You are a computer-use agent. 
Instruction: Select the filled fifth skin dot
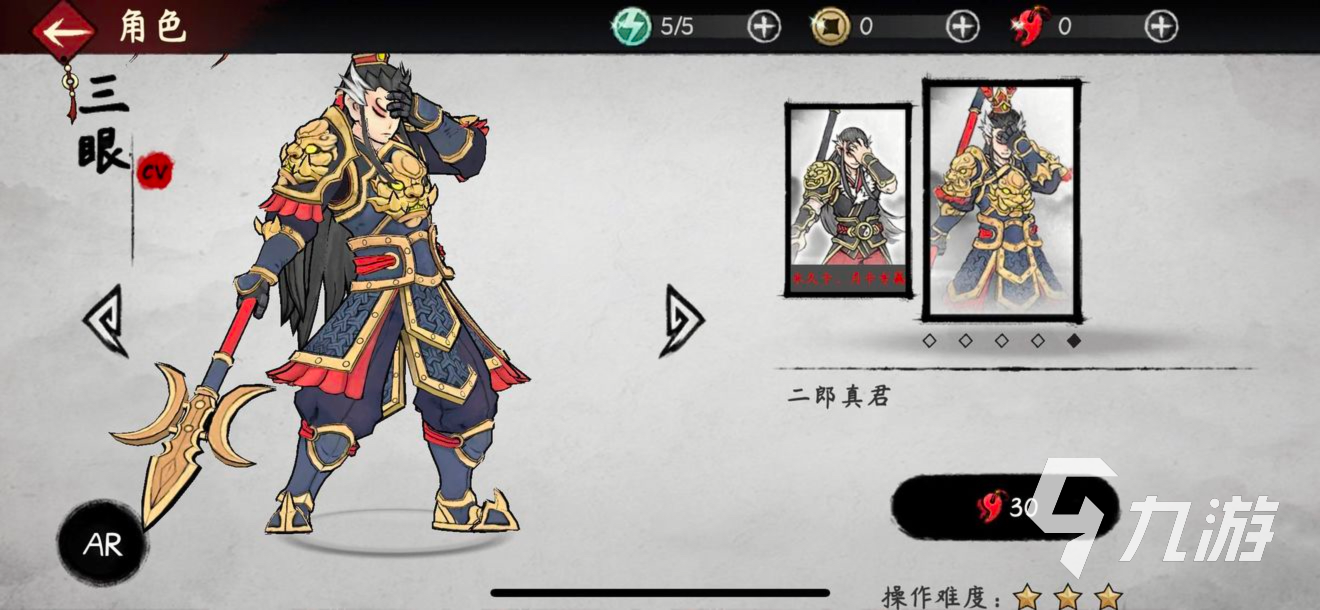[x=1075, y=341]
